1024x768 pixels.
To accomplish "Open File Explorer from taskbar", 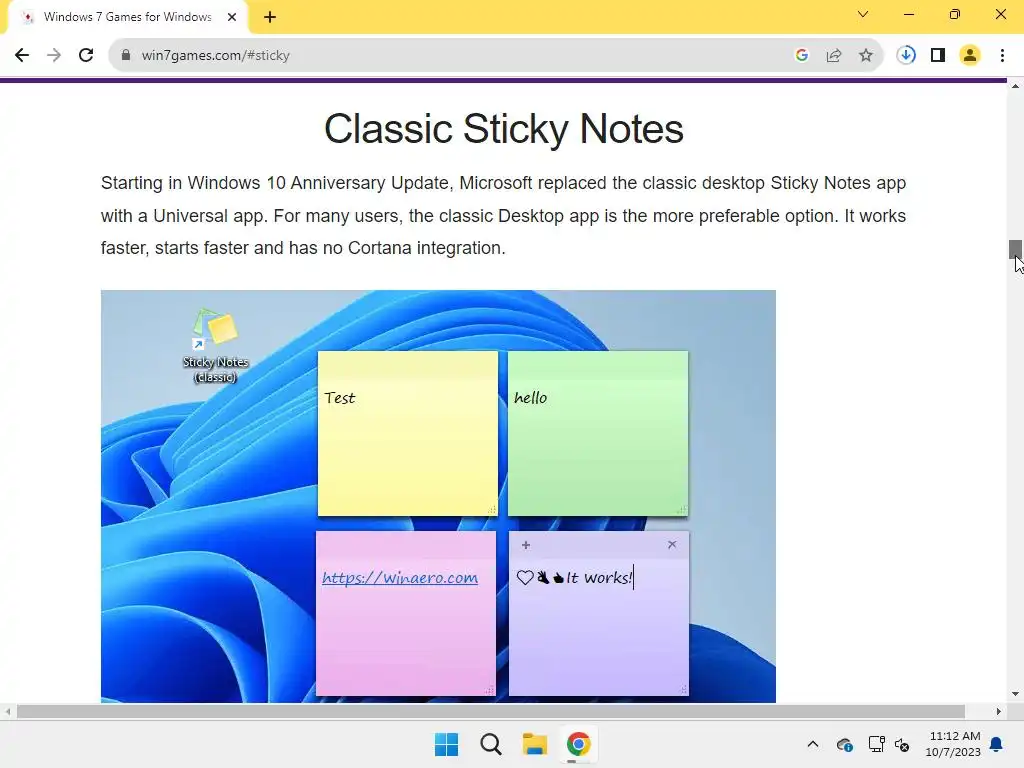I will [x=535, y=744].
